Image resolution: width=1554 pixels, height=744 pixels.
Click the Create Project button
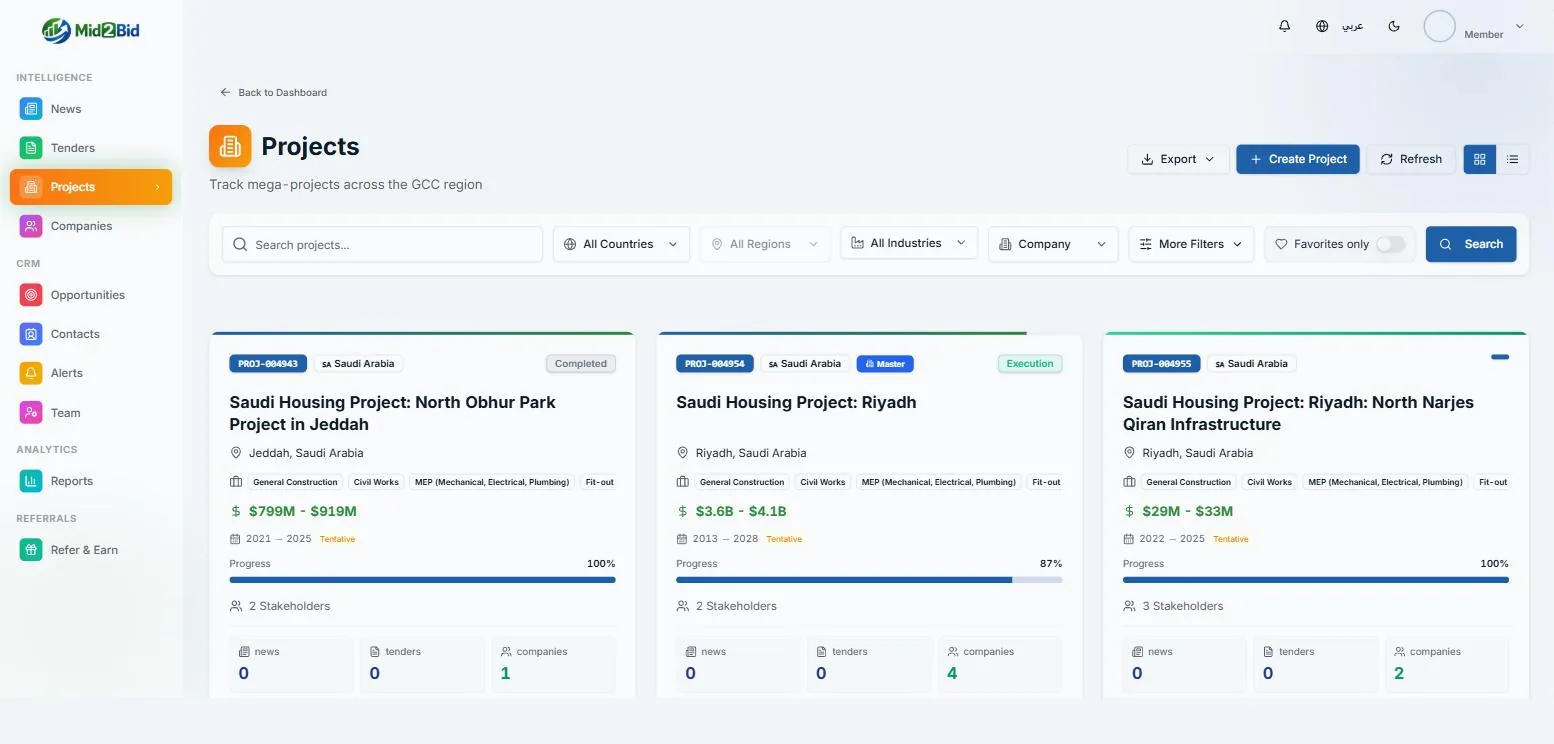pyautogui.click(x=1298, y=159)
